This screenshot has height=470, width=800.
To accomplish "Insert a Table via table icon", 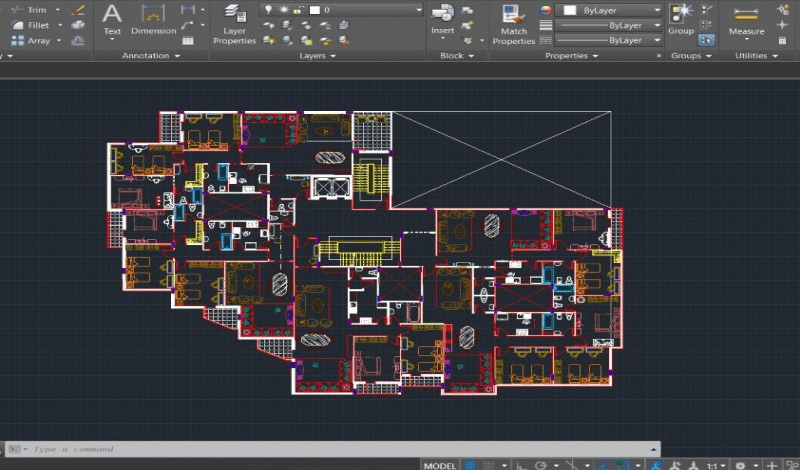I will point(188,41).
